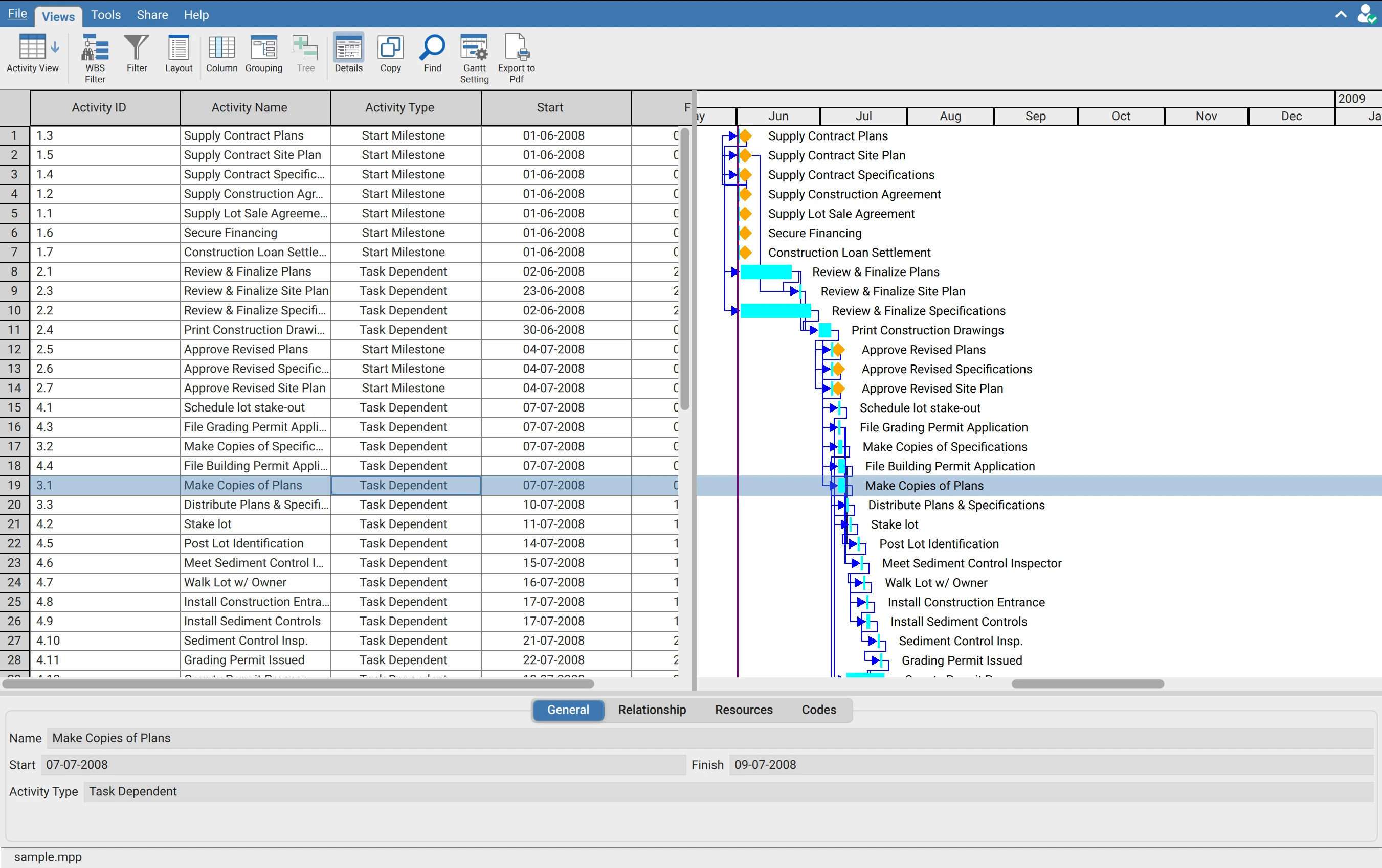
Task: Click the Start column header
Action: tap(556, 107)
